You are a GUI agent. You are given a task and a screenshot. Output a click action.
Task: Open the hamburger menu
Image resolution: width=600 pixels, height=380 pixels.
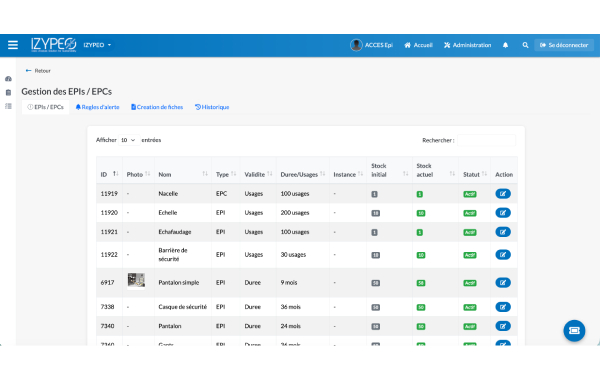pos(13,45)
